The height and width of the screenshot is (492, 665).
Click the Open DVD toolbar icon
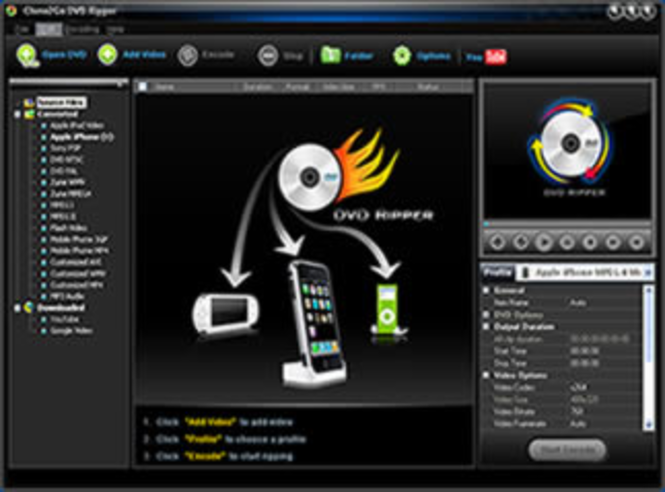tap(28, 55)
